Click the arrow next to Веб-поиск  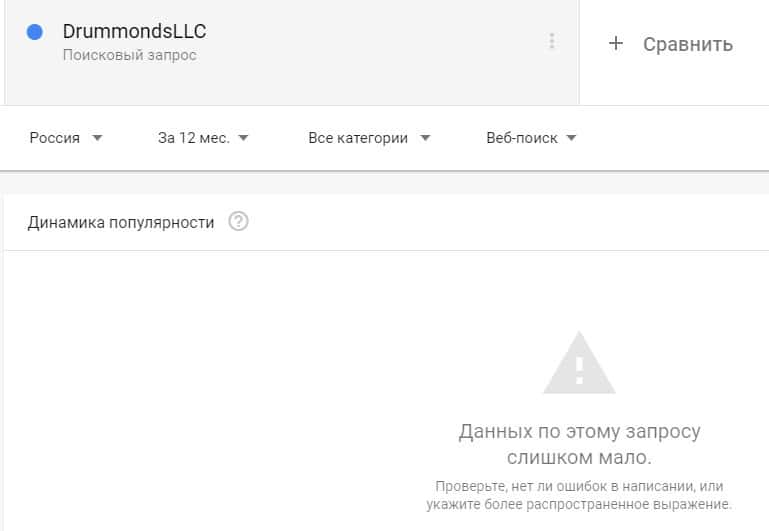(x=571, y=138)
